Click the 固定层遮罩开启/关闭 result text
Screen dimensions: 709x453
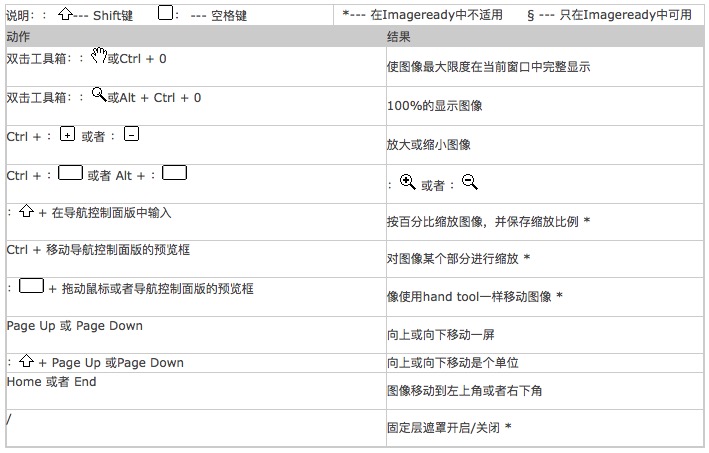point(449,428)
